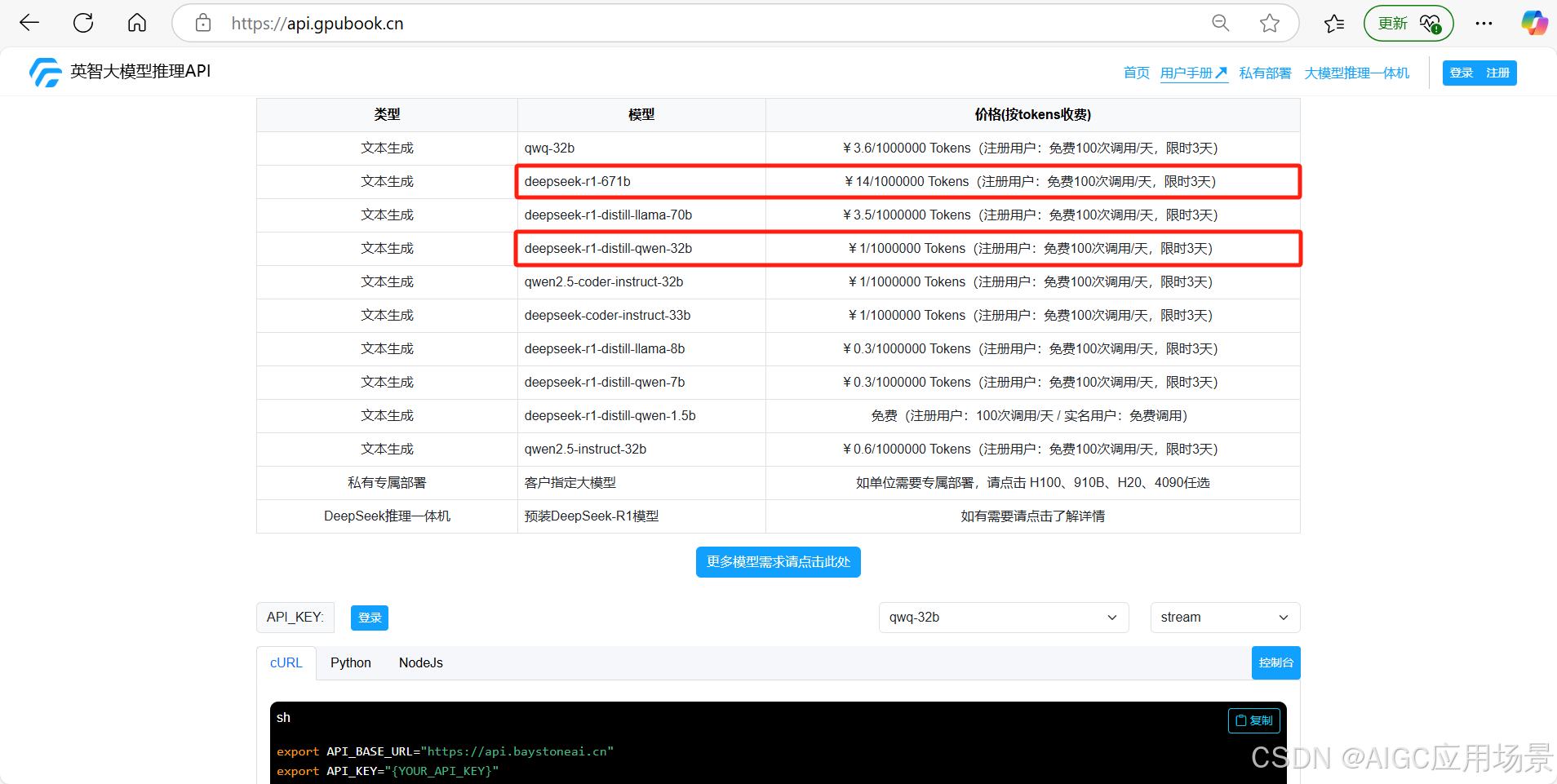Open the 用户手册 link
The width and height of the screenshot is (1557, 784).
[1194, 73]
